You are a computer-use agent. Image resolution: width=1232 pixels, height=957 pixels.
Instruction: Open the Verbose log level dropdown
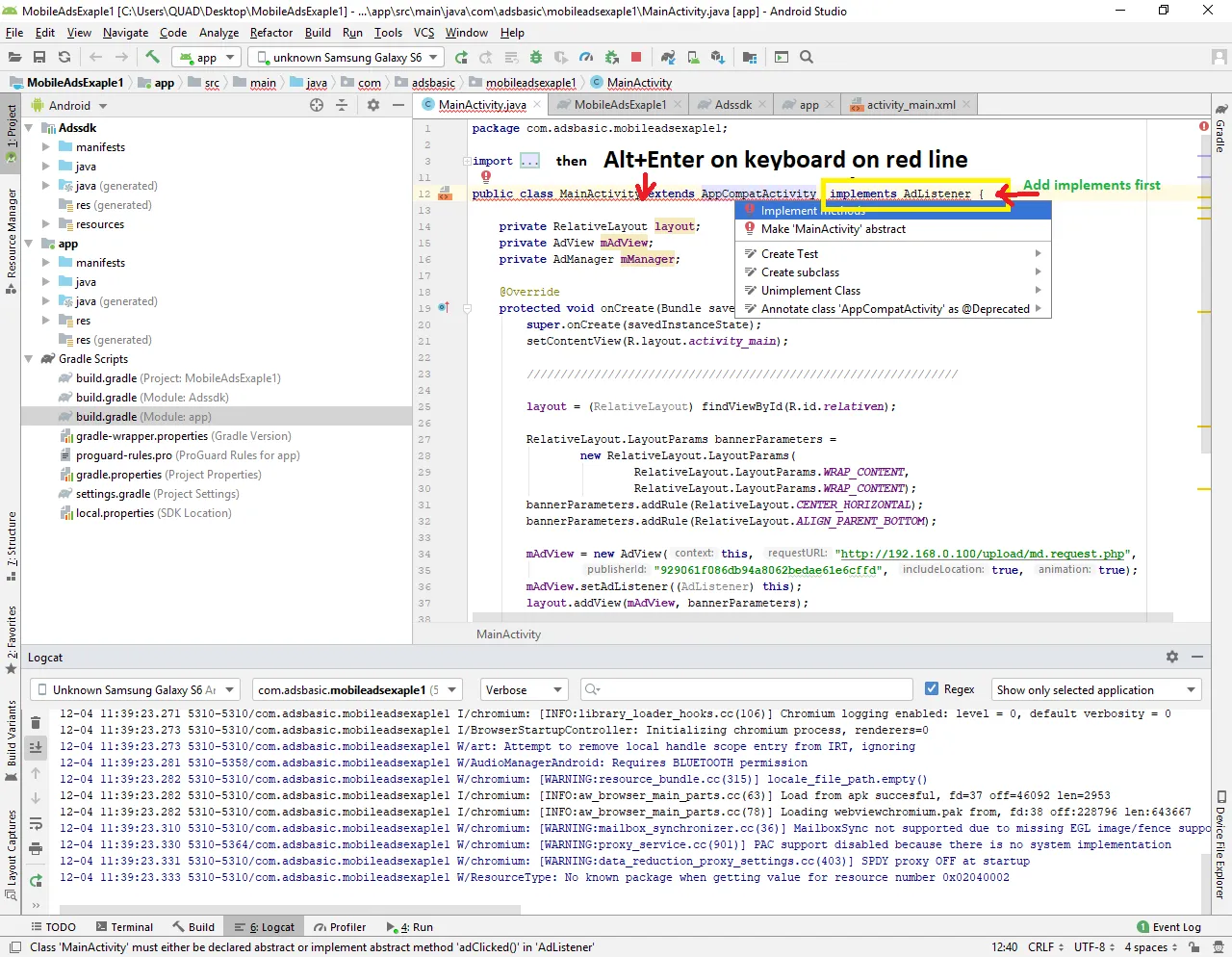click(525, 689)
